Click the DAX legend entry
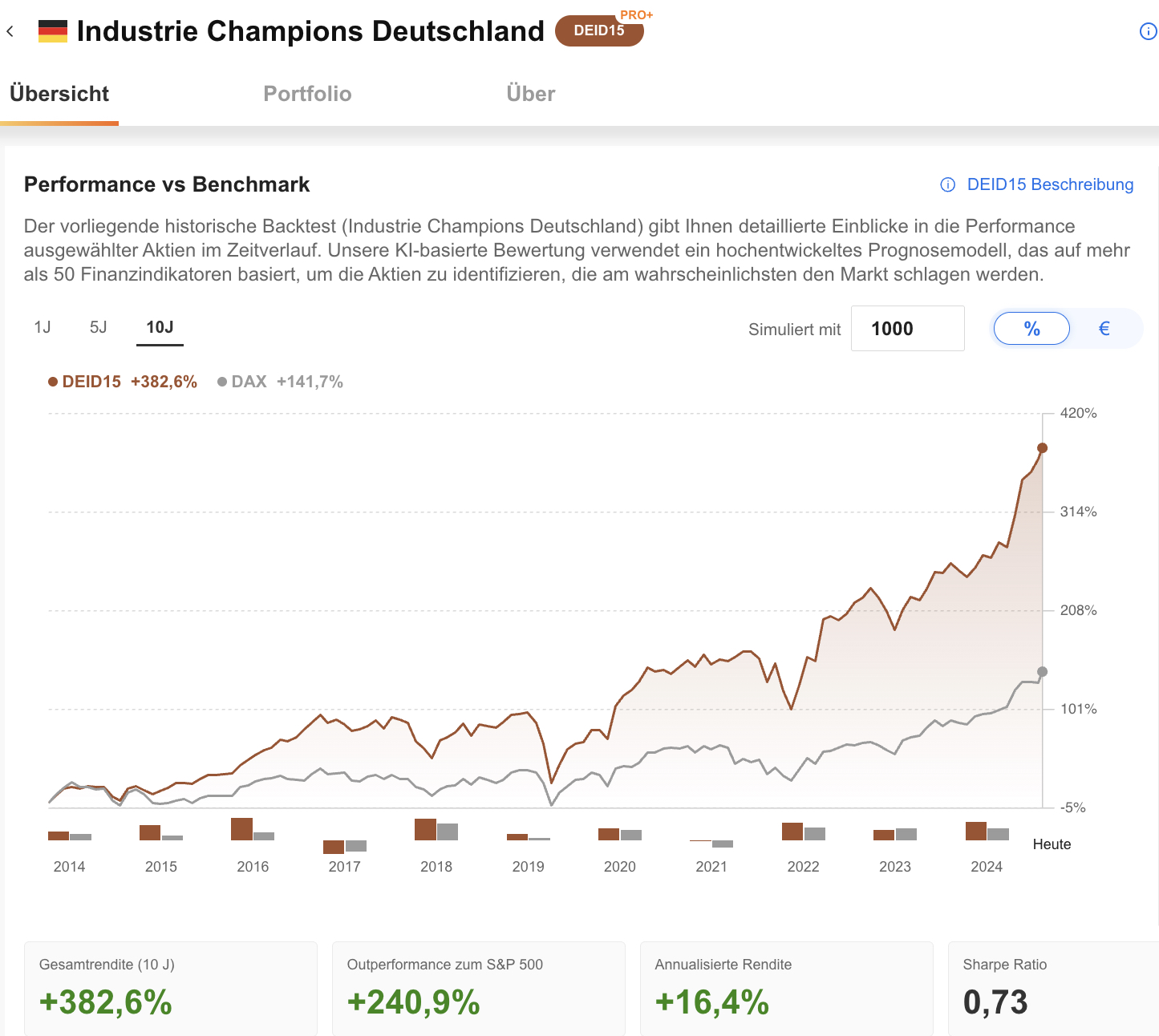The image size is (1159, 1036). 280,382
